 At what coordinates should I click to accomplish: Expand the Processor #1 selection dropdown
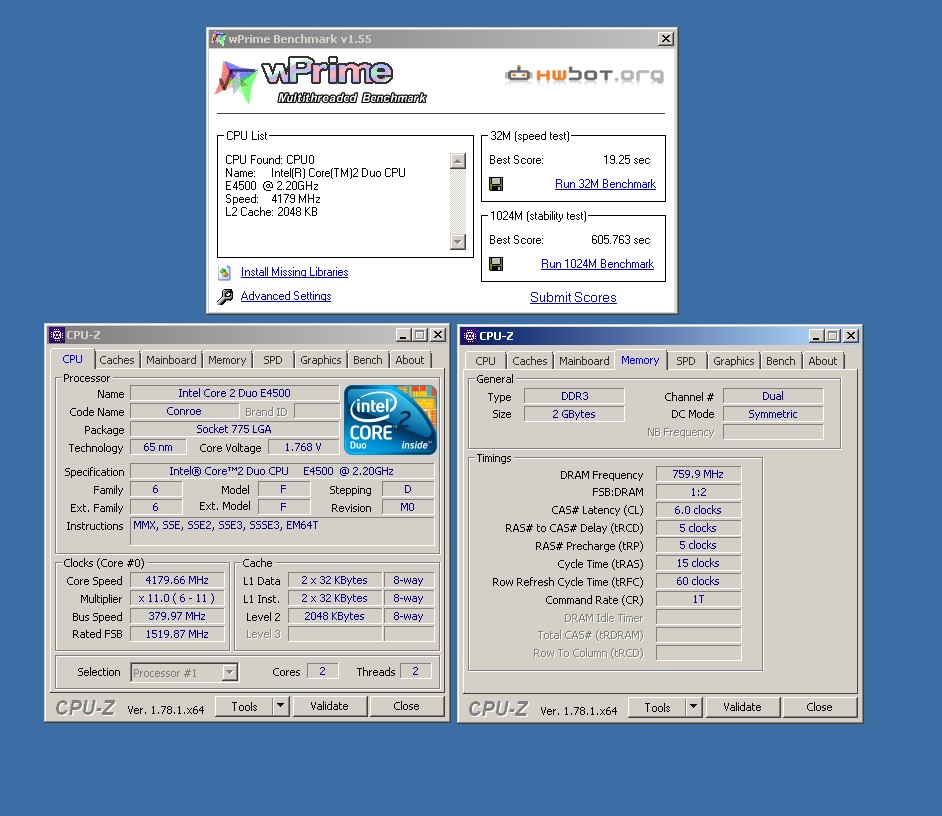pos(229,672)
